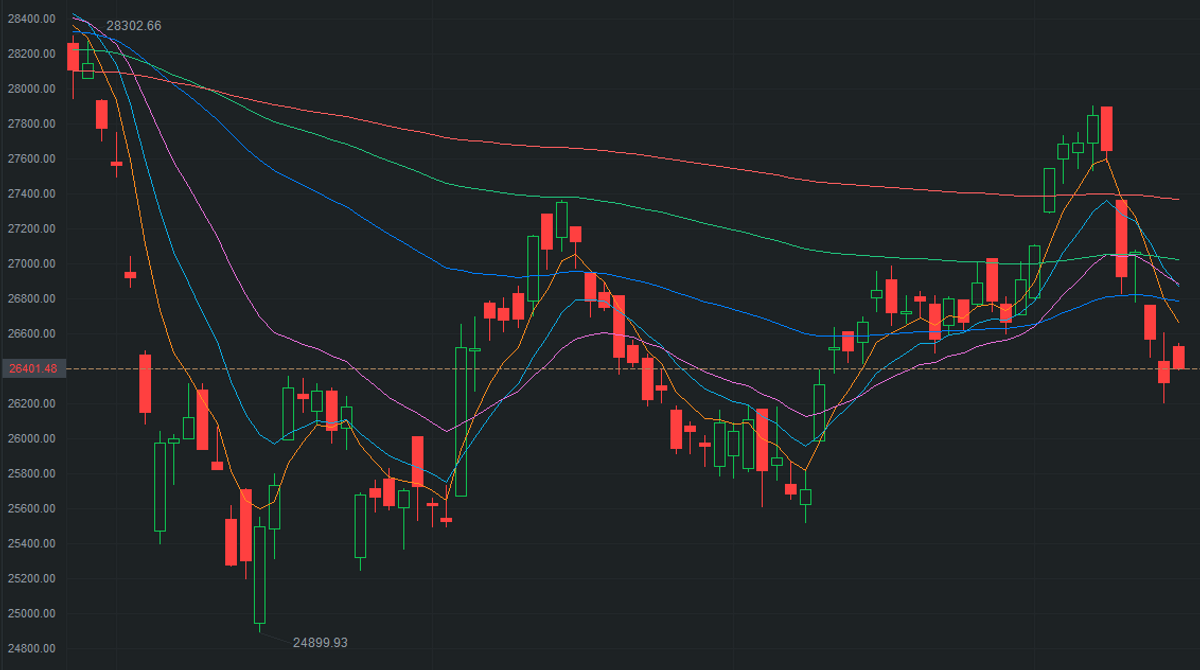Viewport: 1200px width, 670px height.
Task: Click the 24899.93 low price label
Action: pyautogui.click(x=320, y=643)
